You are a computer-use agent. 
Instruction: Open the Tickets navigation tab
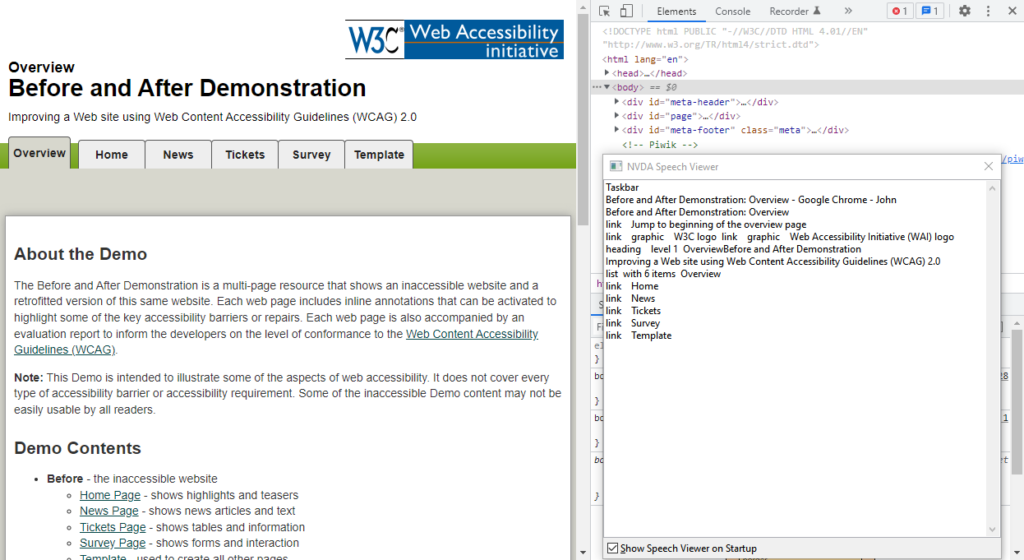point(245,155)
